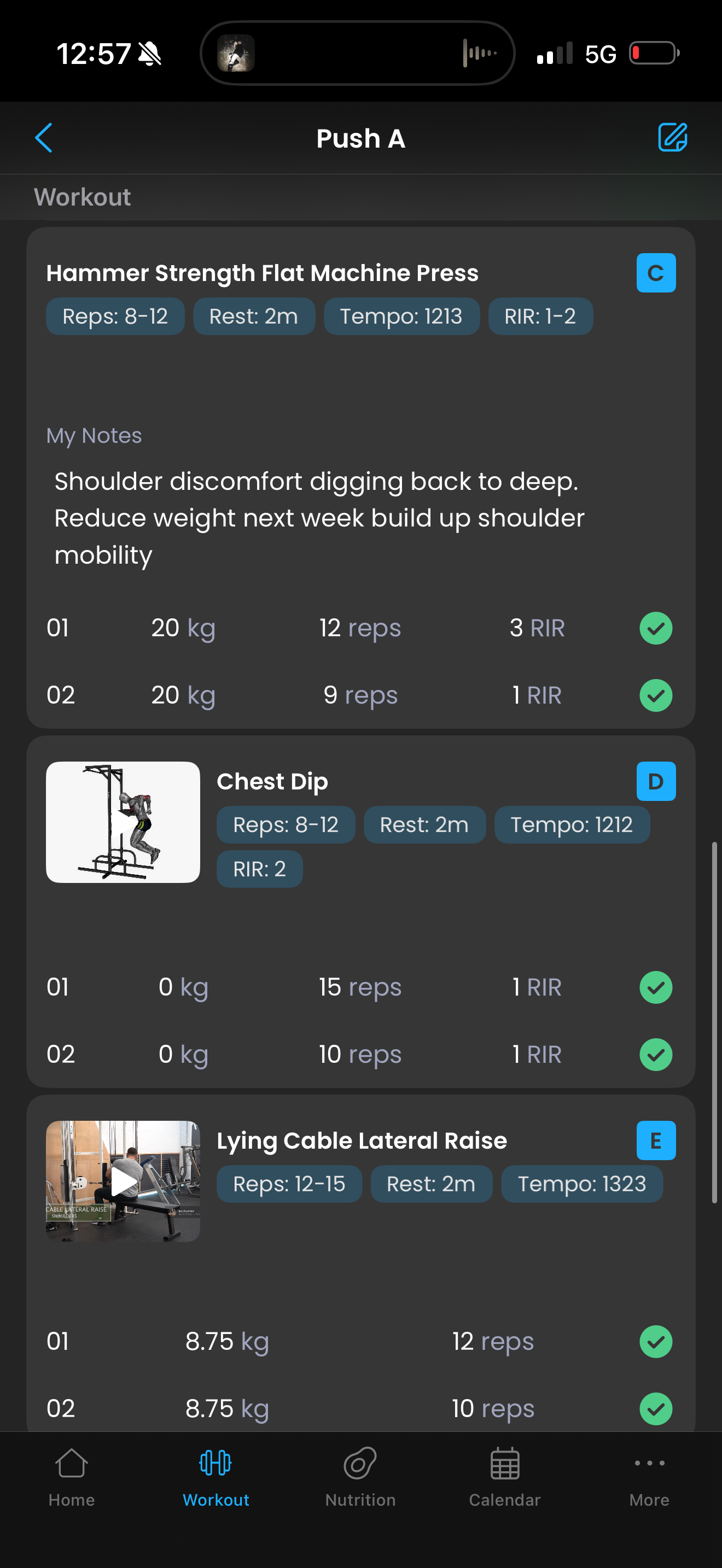Play the Lying Cable Lateral Raise video
722x1568 pixels.
click(123, 1181)
